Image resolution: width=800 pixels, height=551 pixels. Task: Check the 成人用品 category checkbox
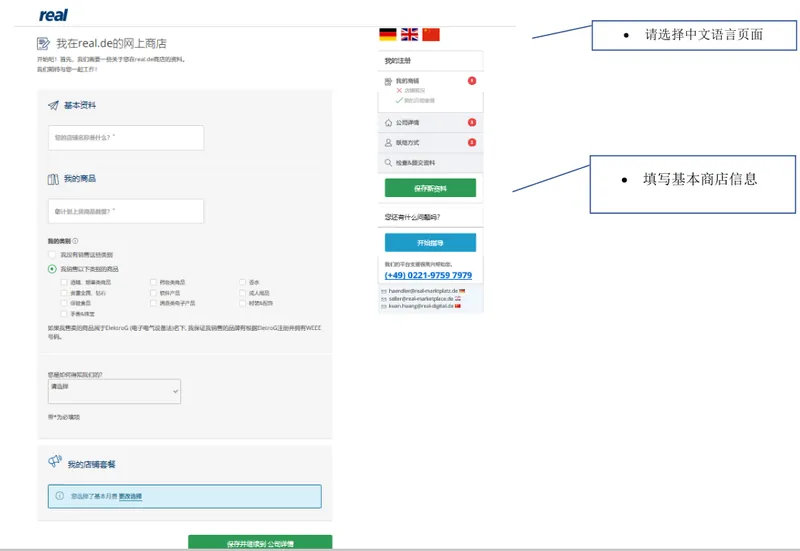coord(242,293)
